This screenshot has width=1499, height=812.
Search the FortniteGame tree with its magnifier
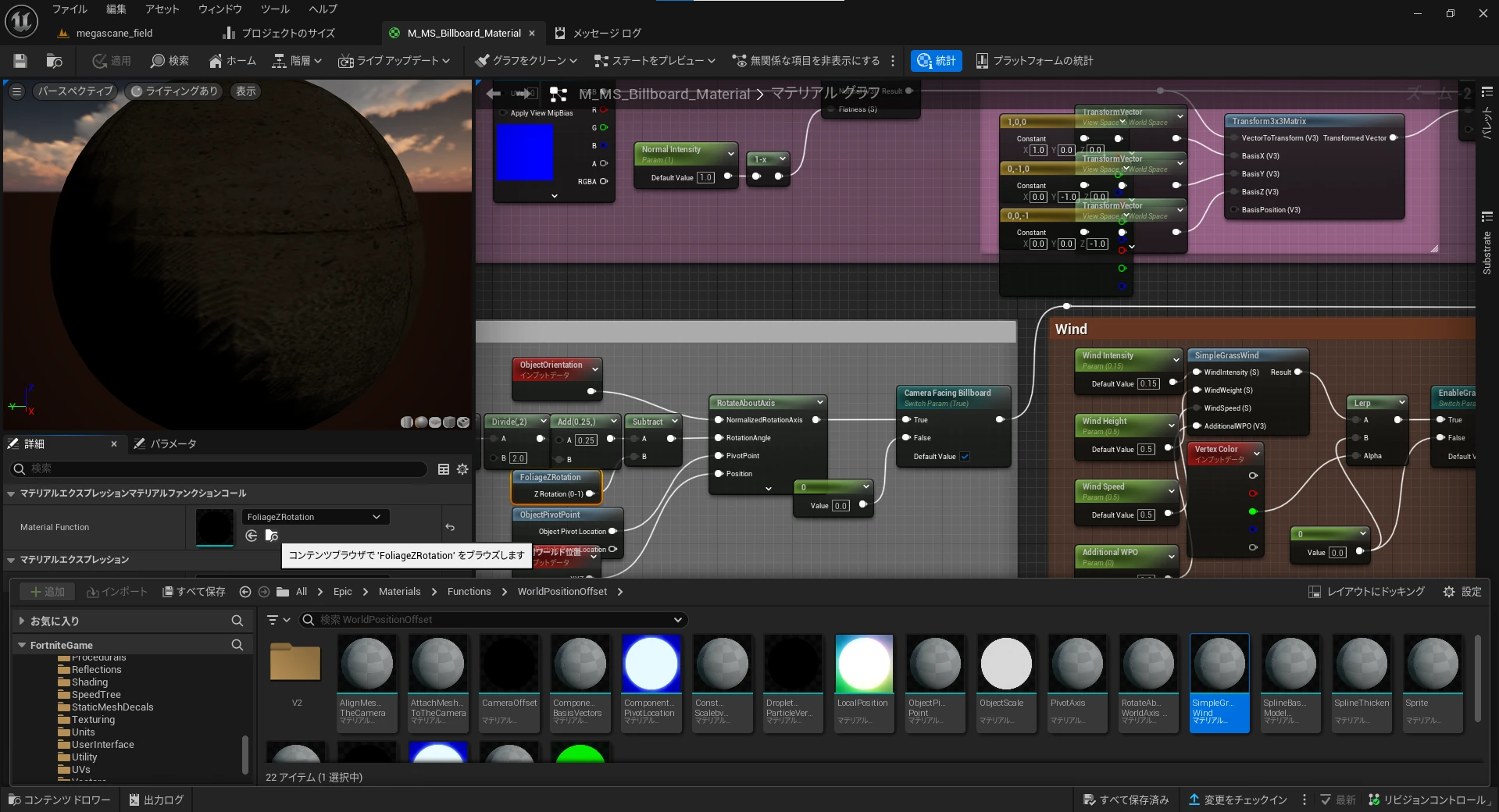pos(237,645)
